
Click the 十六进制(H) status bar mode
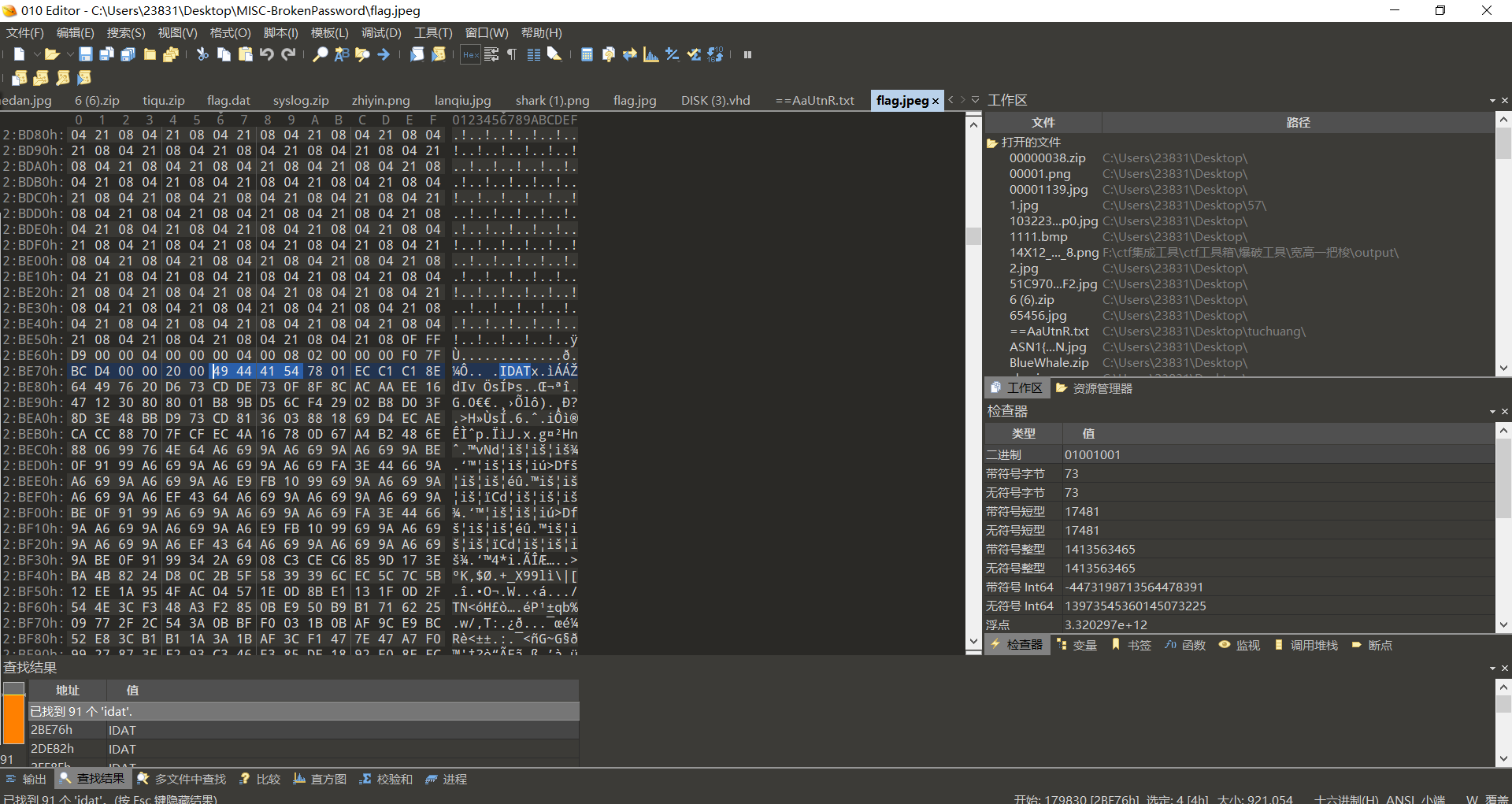tap(1347, 798)
